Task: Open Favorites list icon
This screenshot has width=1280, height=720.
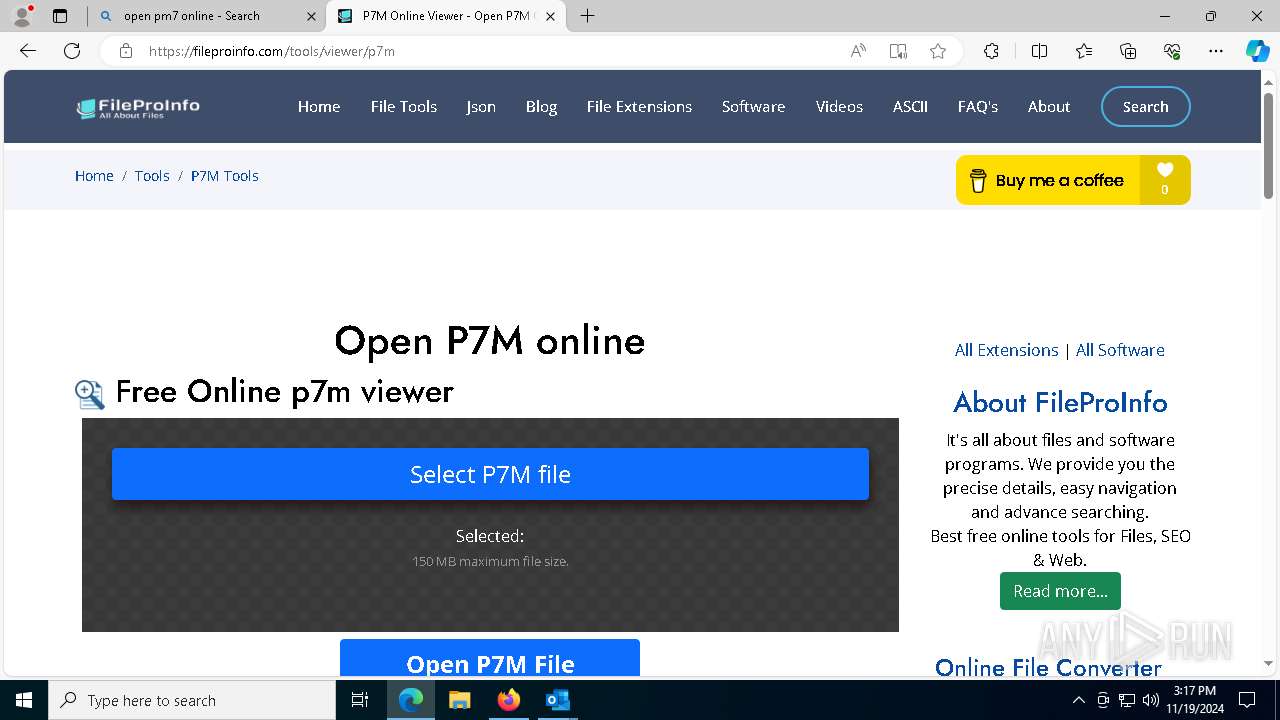Action: 1084,51
